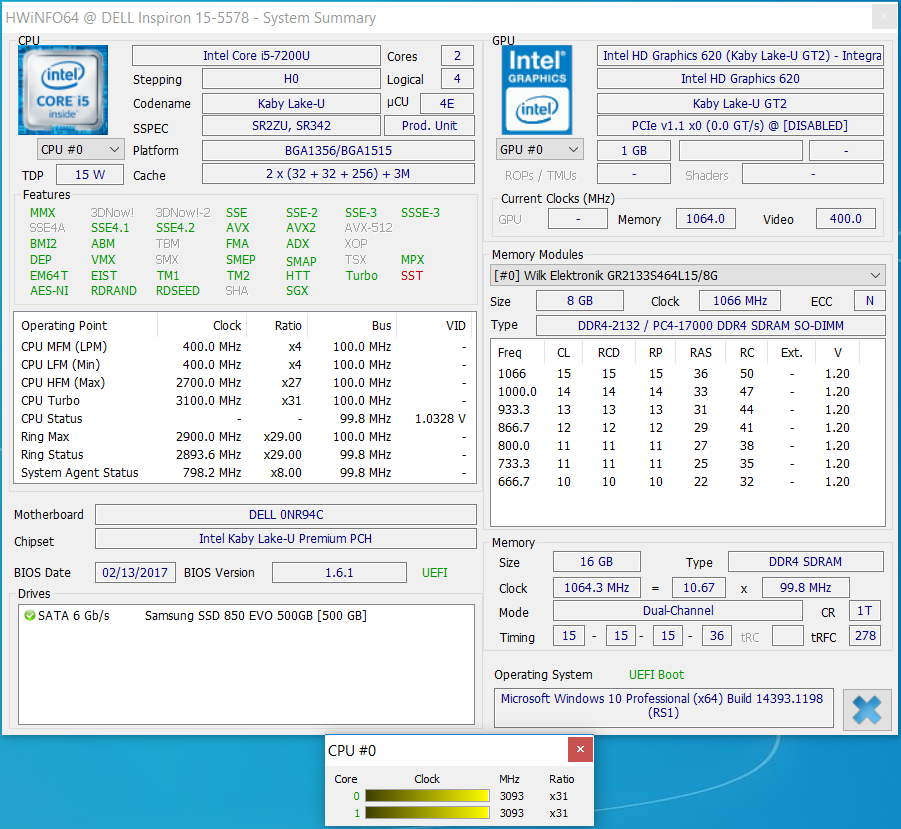Select the CPU Turbo operating point row
The width and height of the screenshot is (901, 829).
244,400
